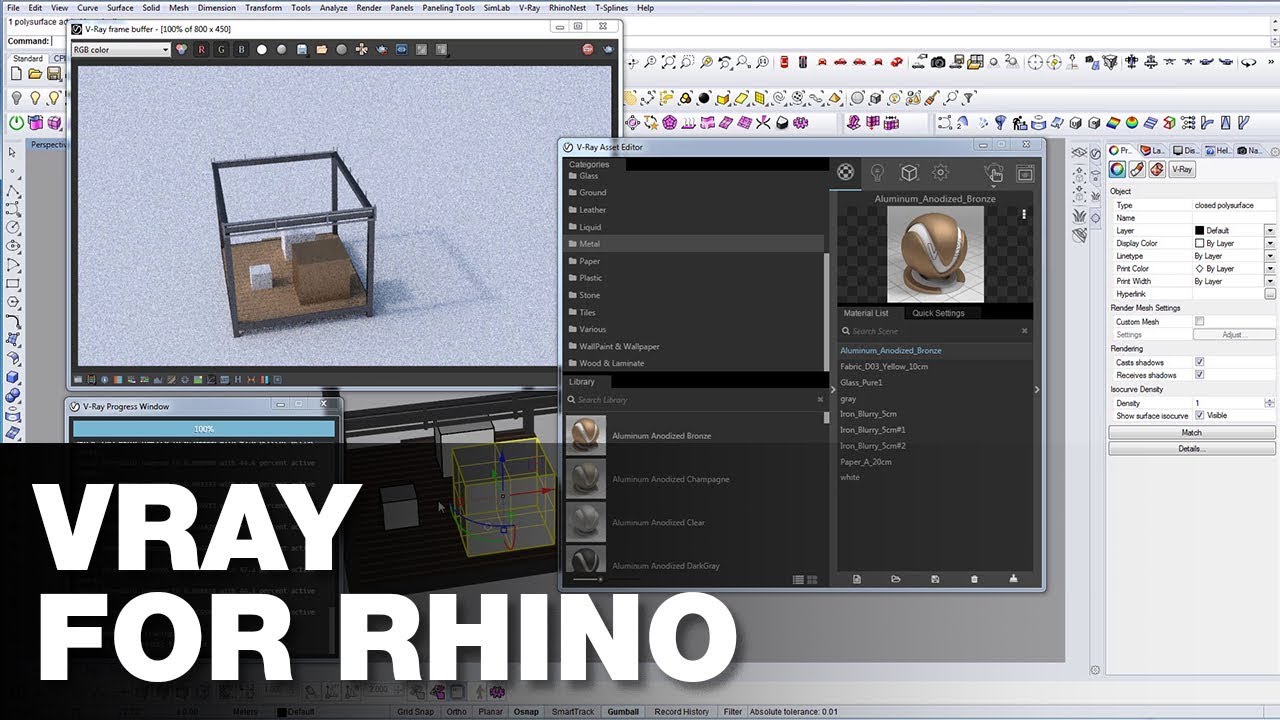Open the Settings gear in Asset Editor
This screenshot has width=1280, height=720.
pyautogui.click(x=940, y=172)
